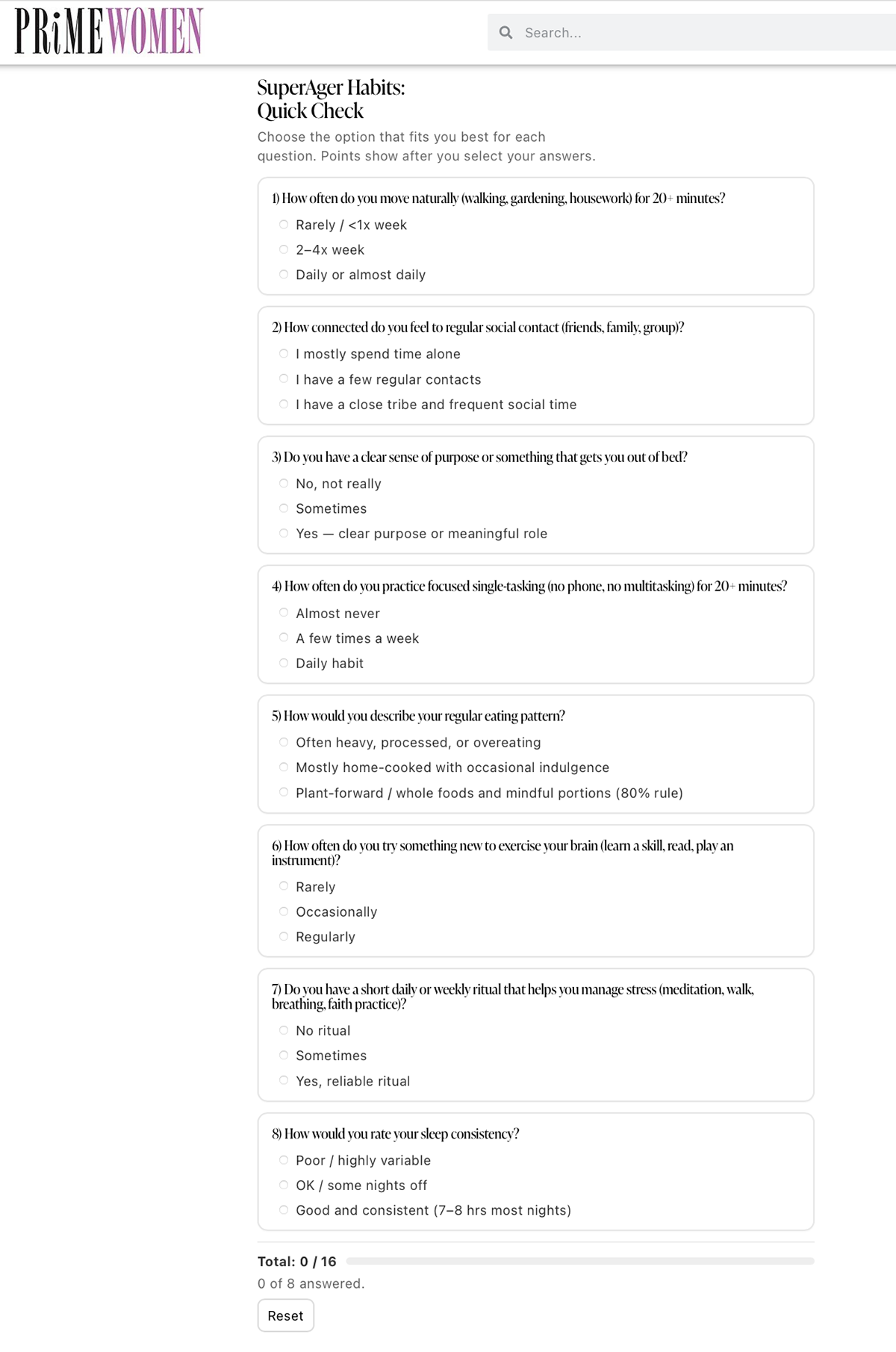The image size is (896, 1352).
Task: Select "Daily or almost daily" radio option
Action: pos(284,275)
